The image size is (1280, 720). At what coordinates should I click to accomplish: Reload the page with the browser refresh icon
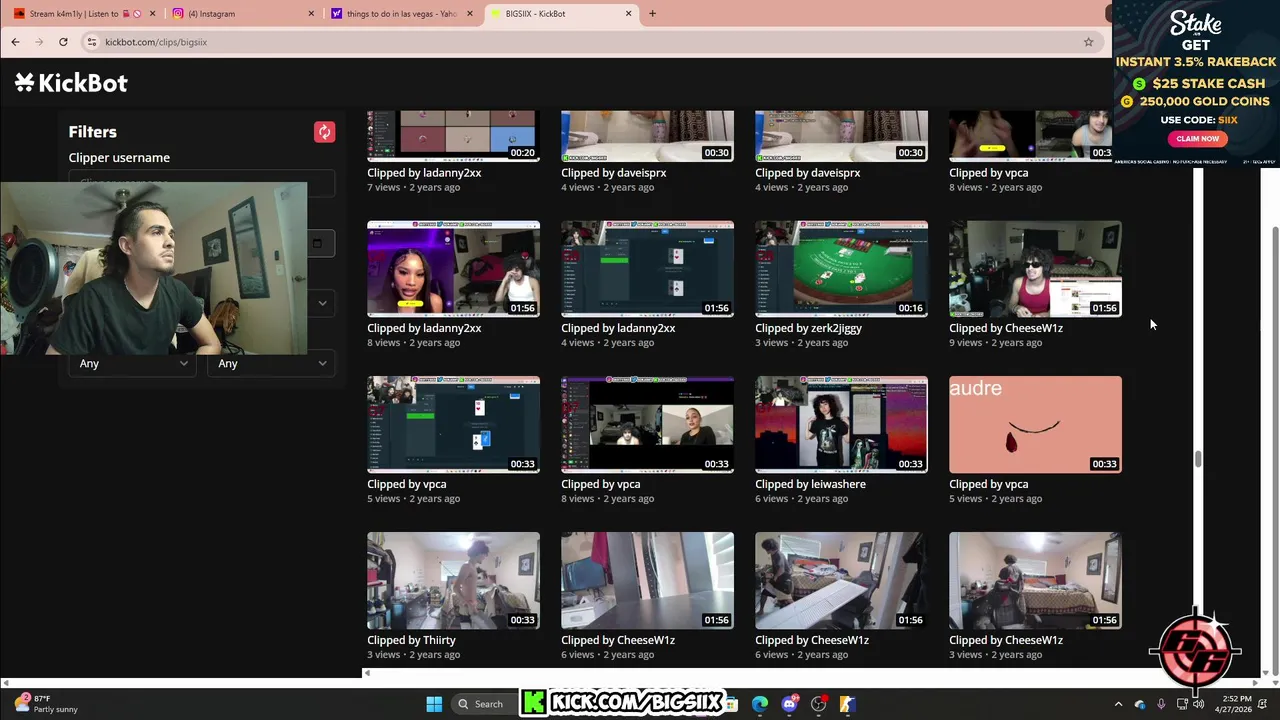click(x=63, y=42)
